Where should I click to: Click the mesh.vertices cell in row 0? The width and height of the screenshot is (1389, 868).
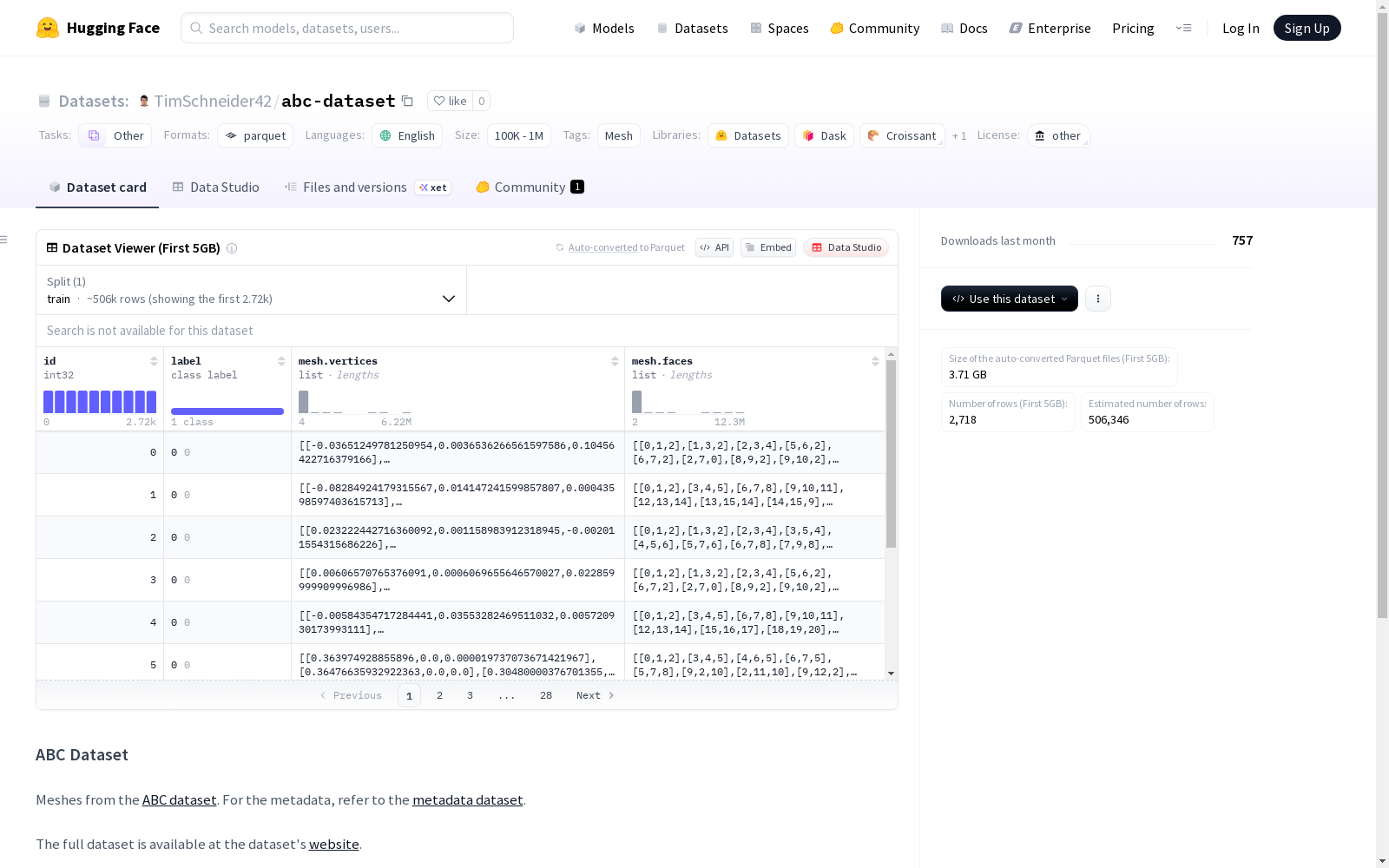[x=458, y=452]
